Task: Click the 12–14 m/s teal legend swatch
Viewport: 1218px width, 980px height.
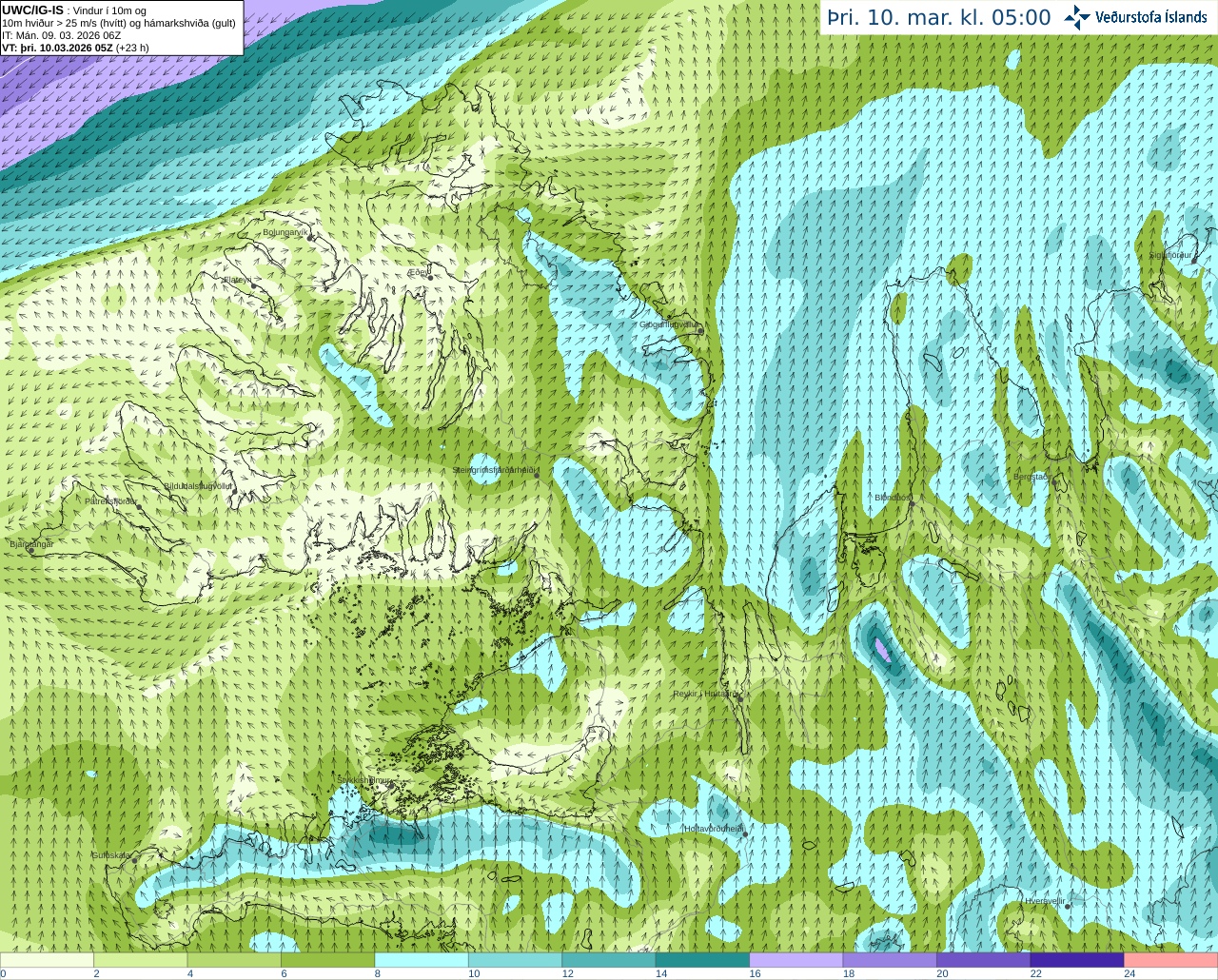Action: [609, 960]
